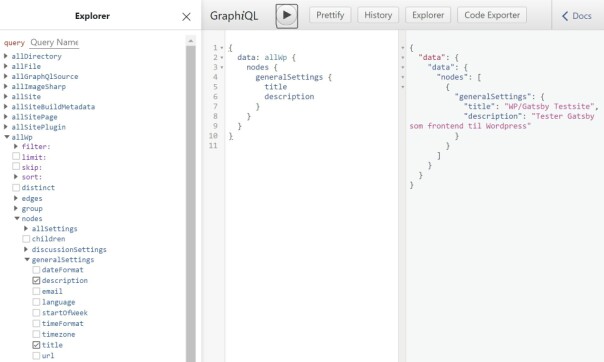Open query History
Screen dimensions: 604x362
pos(378,15)
